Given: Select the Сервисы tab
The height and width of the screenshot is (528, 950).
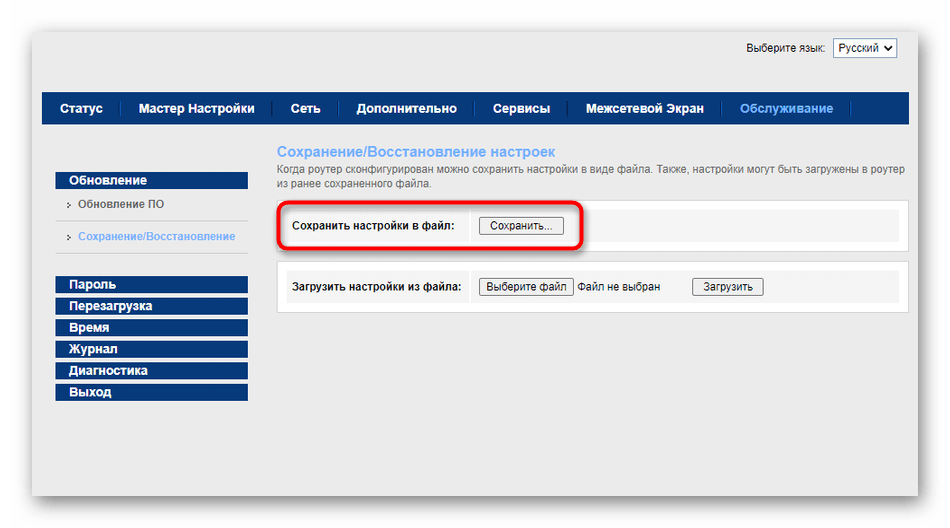Looking at the screenshot, I should [x=521, y=109].
